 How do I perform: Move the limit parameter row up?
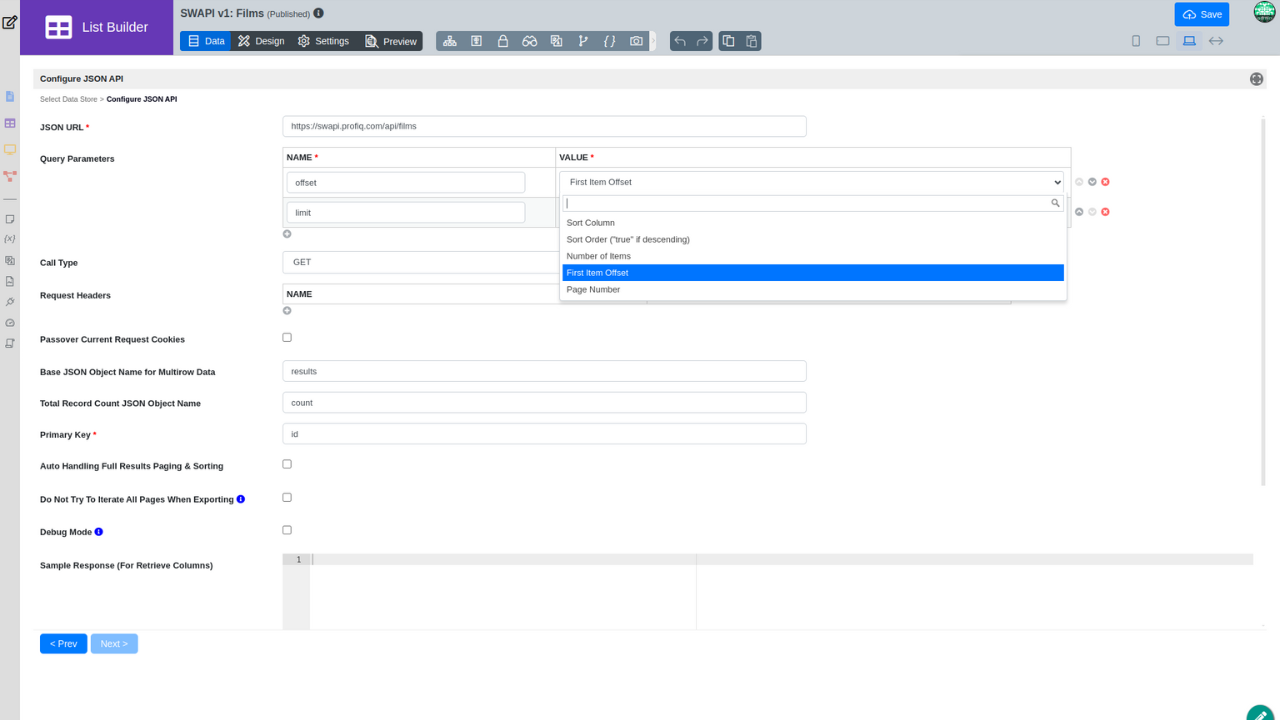coord(1079,212)
